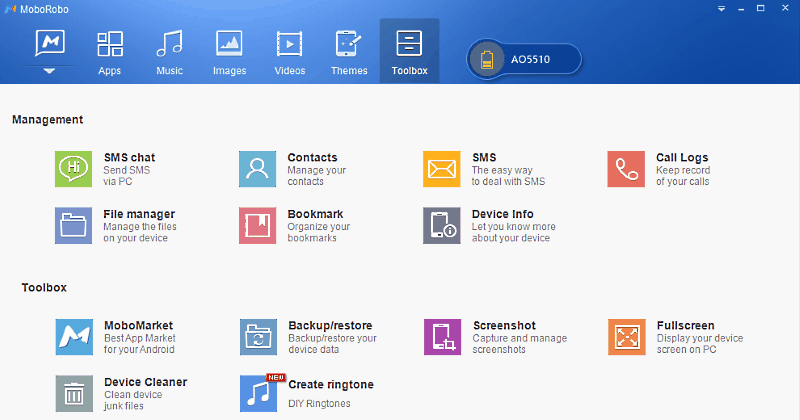The height and width of the screenshot is (420, 800).
Task: Click the Fullscreen title label
Action: (x=685, y=326)
